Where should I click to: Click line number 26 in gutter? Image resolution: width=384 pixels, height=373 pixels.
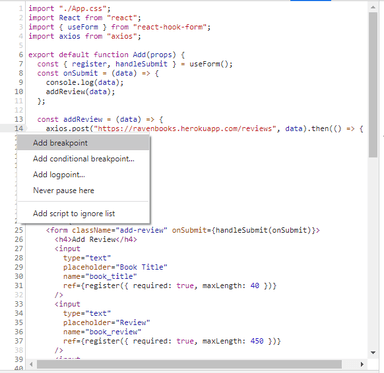pos(19,239)
